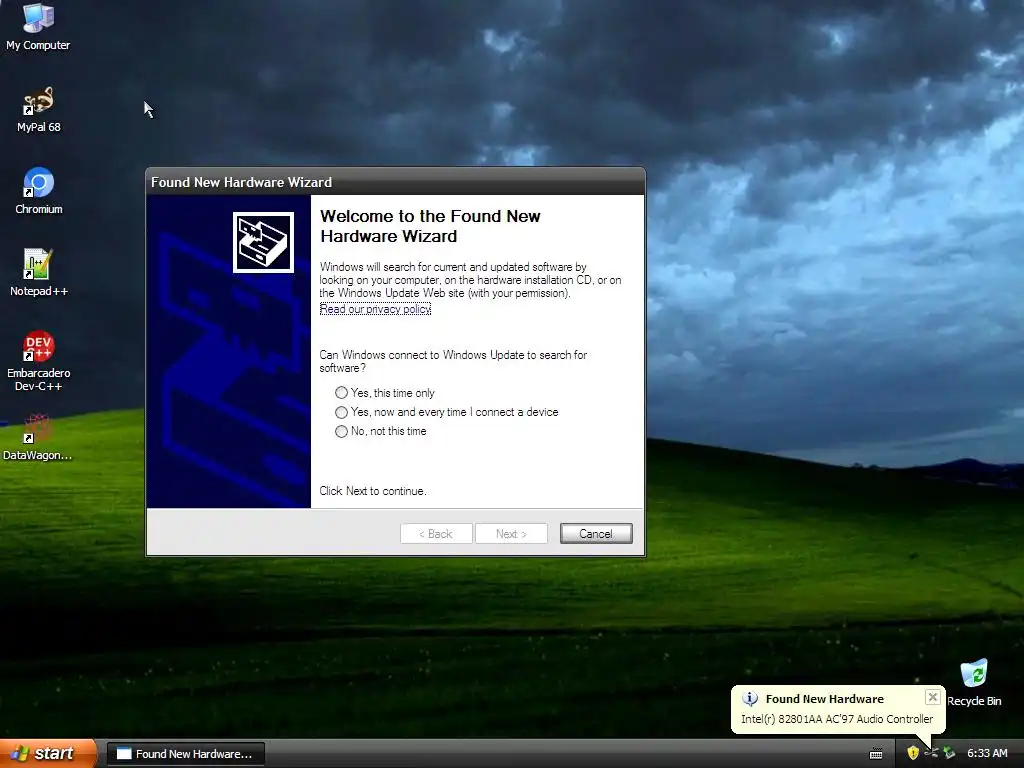1024x768 pixels.
Task: Open the 'Read our privacy policy' link
Action: click(375, 309)
